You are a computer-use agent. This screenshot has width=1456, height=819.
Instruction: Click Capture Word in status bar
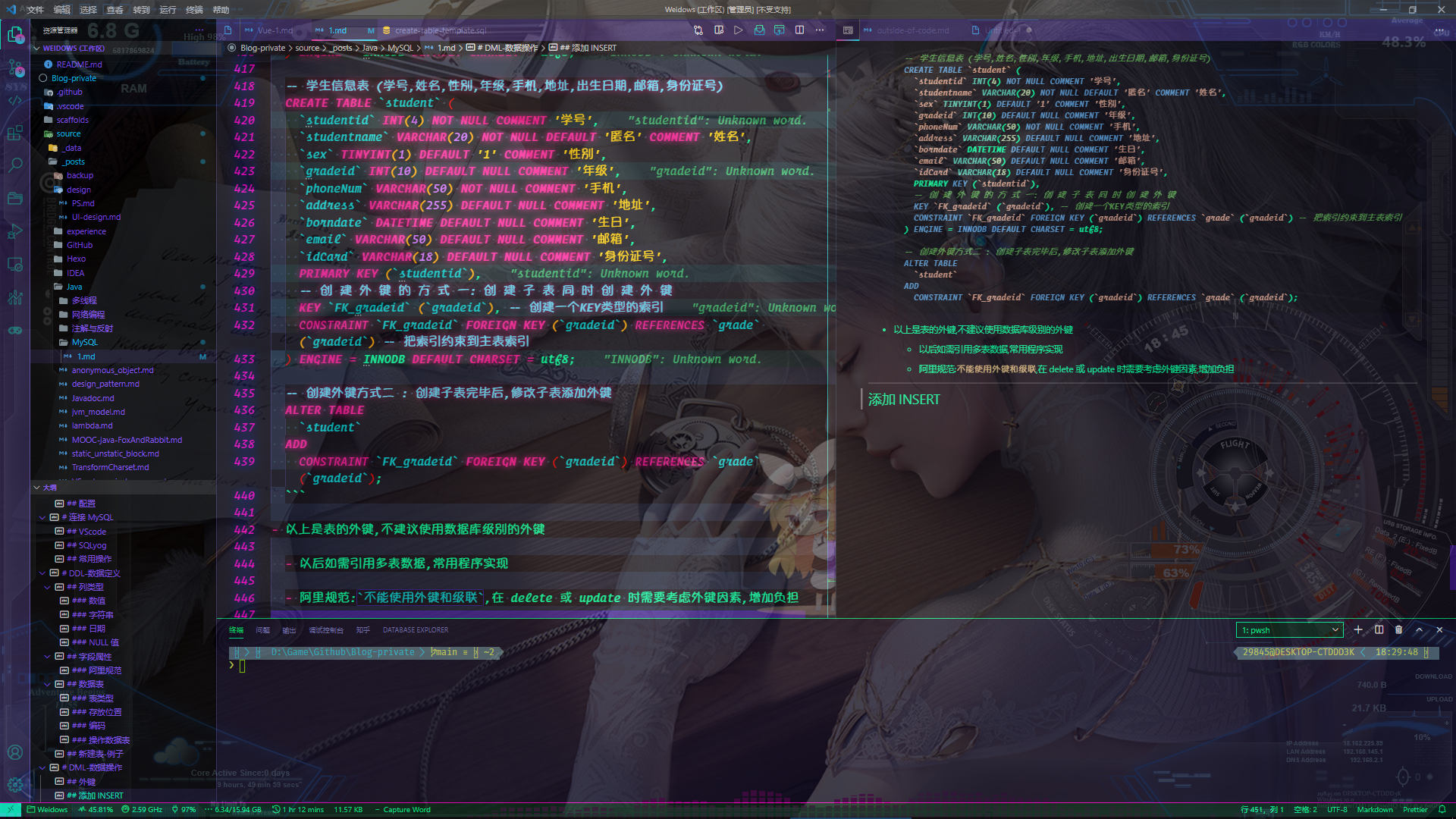point(403,810)
